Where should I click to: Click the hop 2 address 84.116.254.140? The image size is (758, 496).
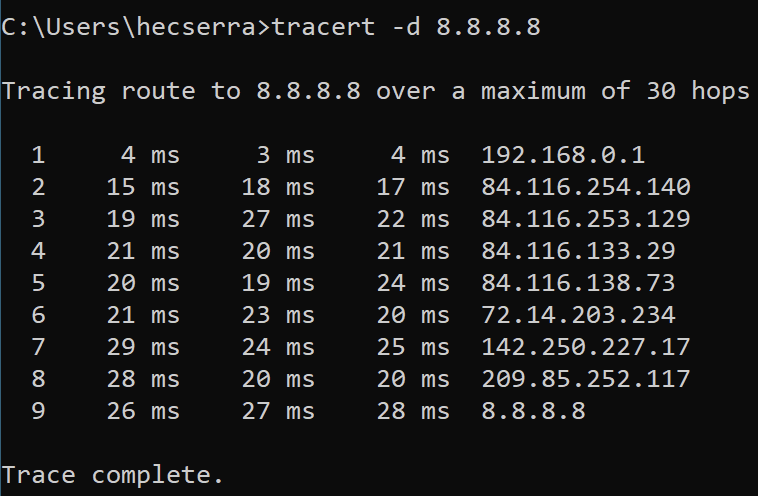click(585, 187)
